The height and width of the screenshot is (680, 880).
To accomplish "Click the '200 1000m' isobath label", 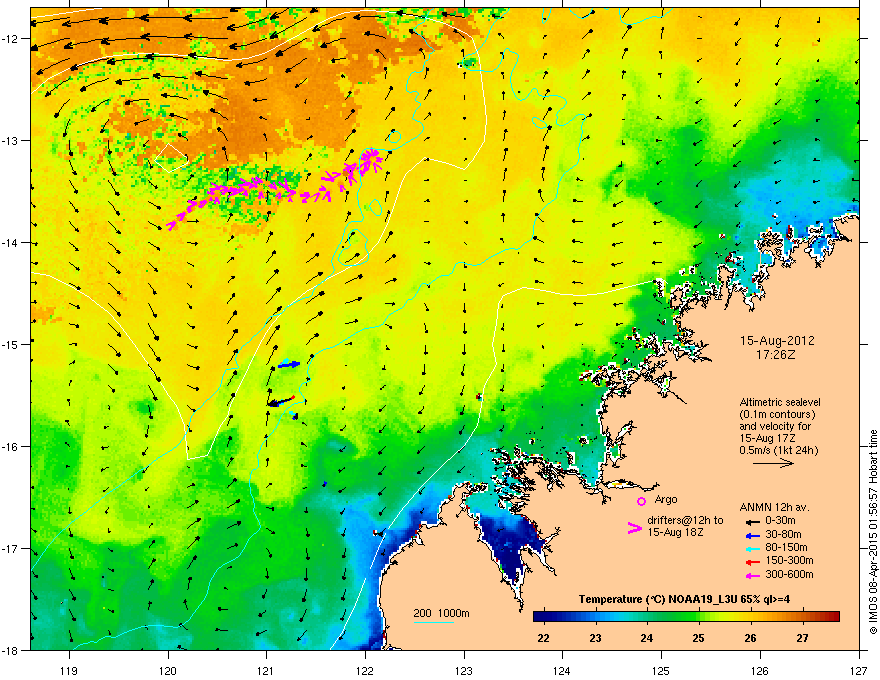I will click(441, 613).
